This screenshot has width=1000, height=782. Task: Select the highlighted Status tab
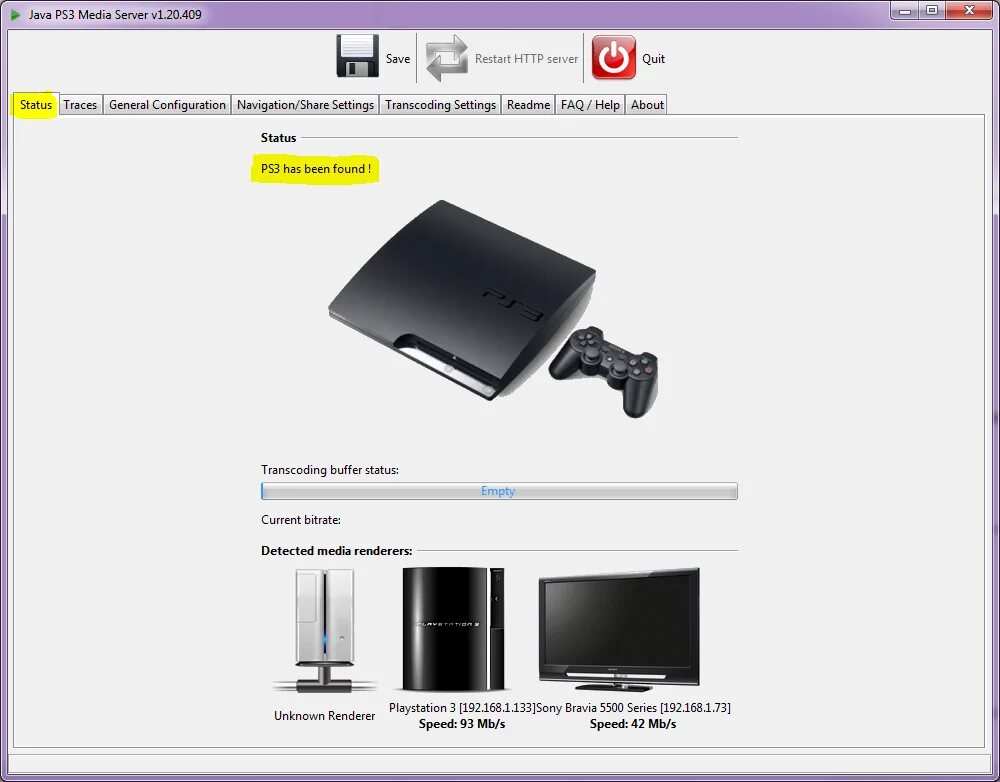pos(34,104)
